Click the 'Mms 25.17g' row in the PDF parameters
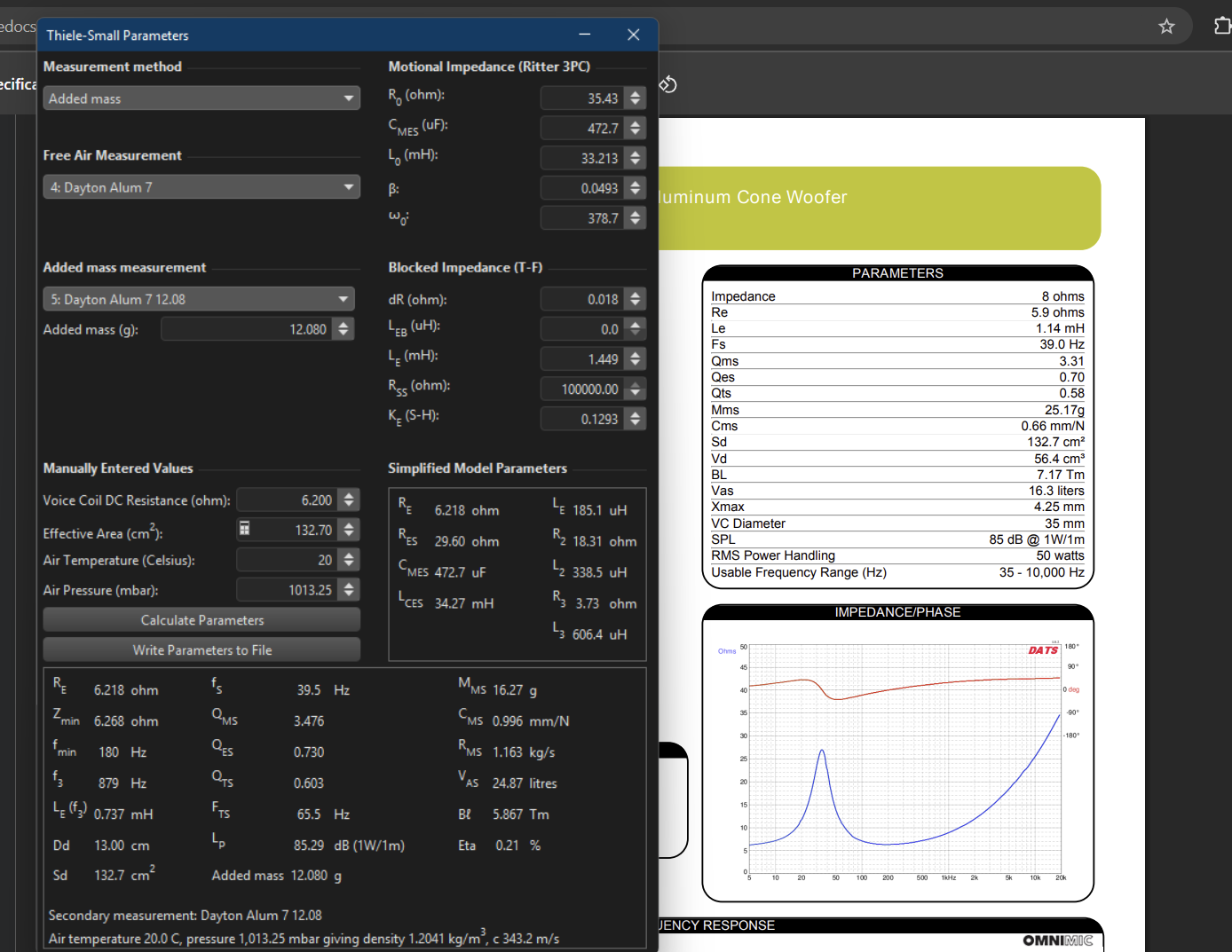This screenshot has height=952, width=1232. [897, 410]
